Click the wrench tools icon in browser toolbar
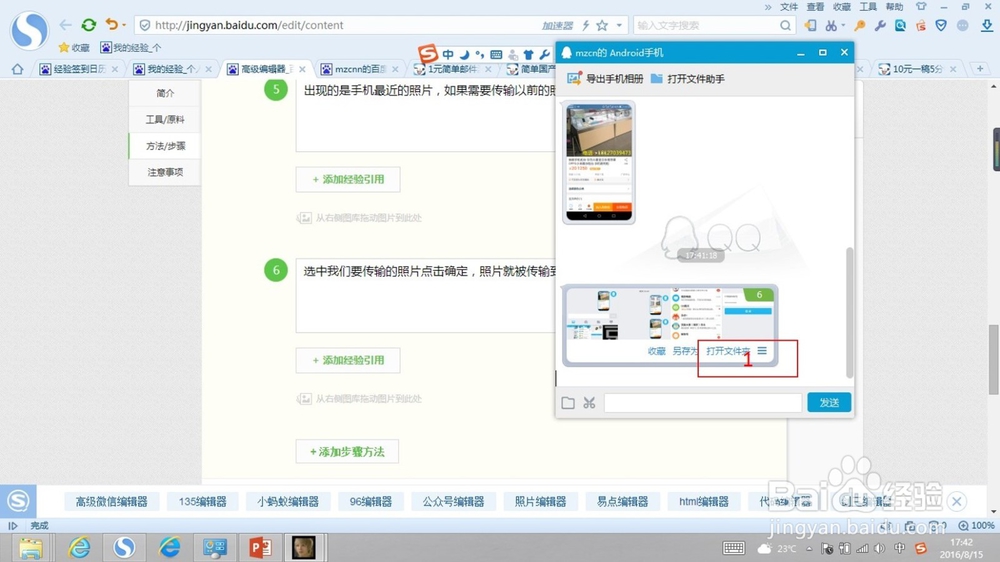The image size is (1000, 562). click(880, 25)
